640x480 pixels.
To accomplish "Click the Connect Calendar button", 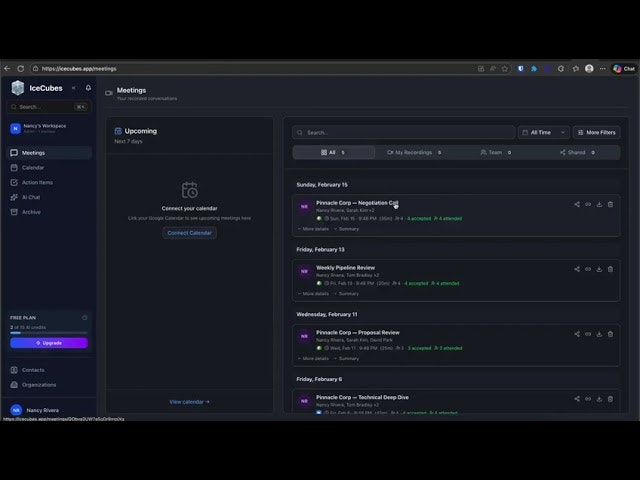I will (x=189, y=233).
